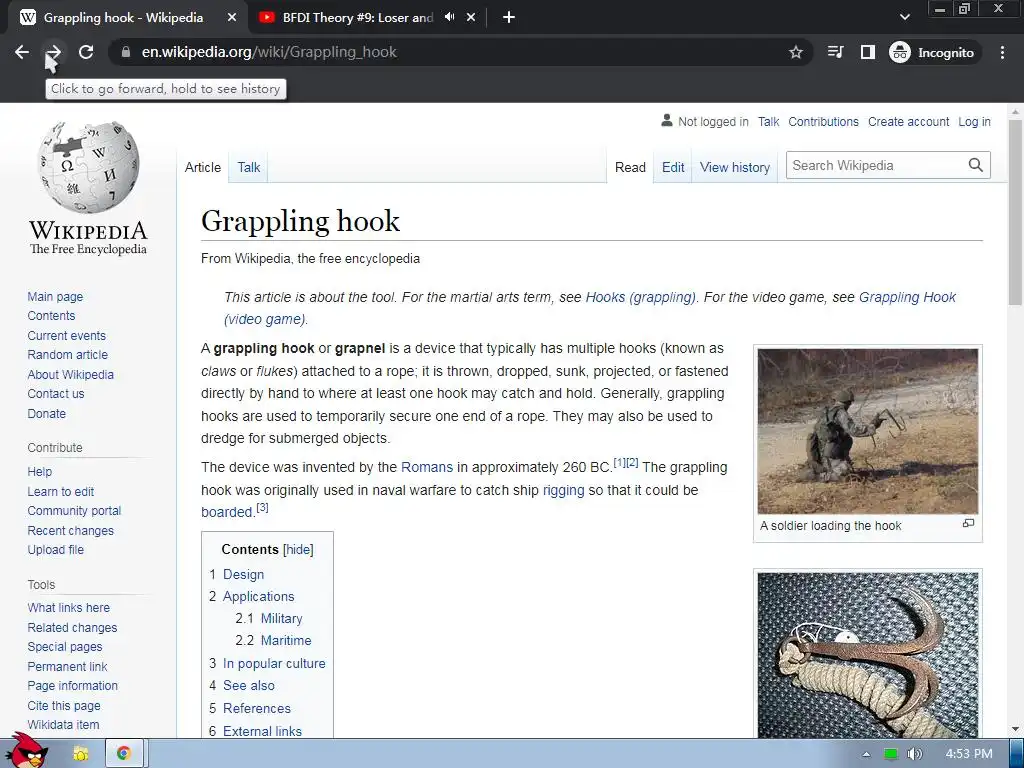This screenshot has height=768, width=1024.
Task: Mute the BFDI Theory tab via speaker icon
Action: (x=449, y=17)
